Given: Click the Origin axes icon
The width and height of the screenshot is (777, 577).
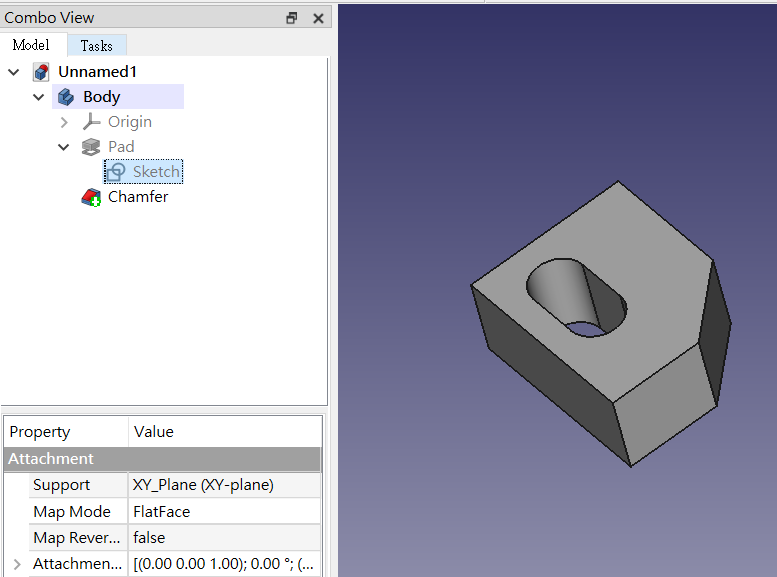Looking at the screenshot, I should point(91,121).
